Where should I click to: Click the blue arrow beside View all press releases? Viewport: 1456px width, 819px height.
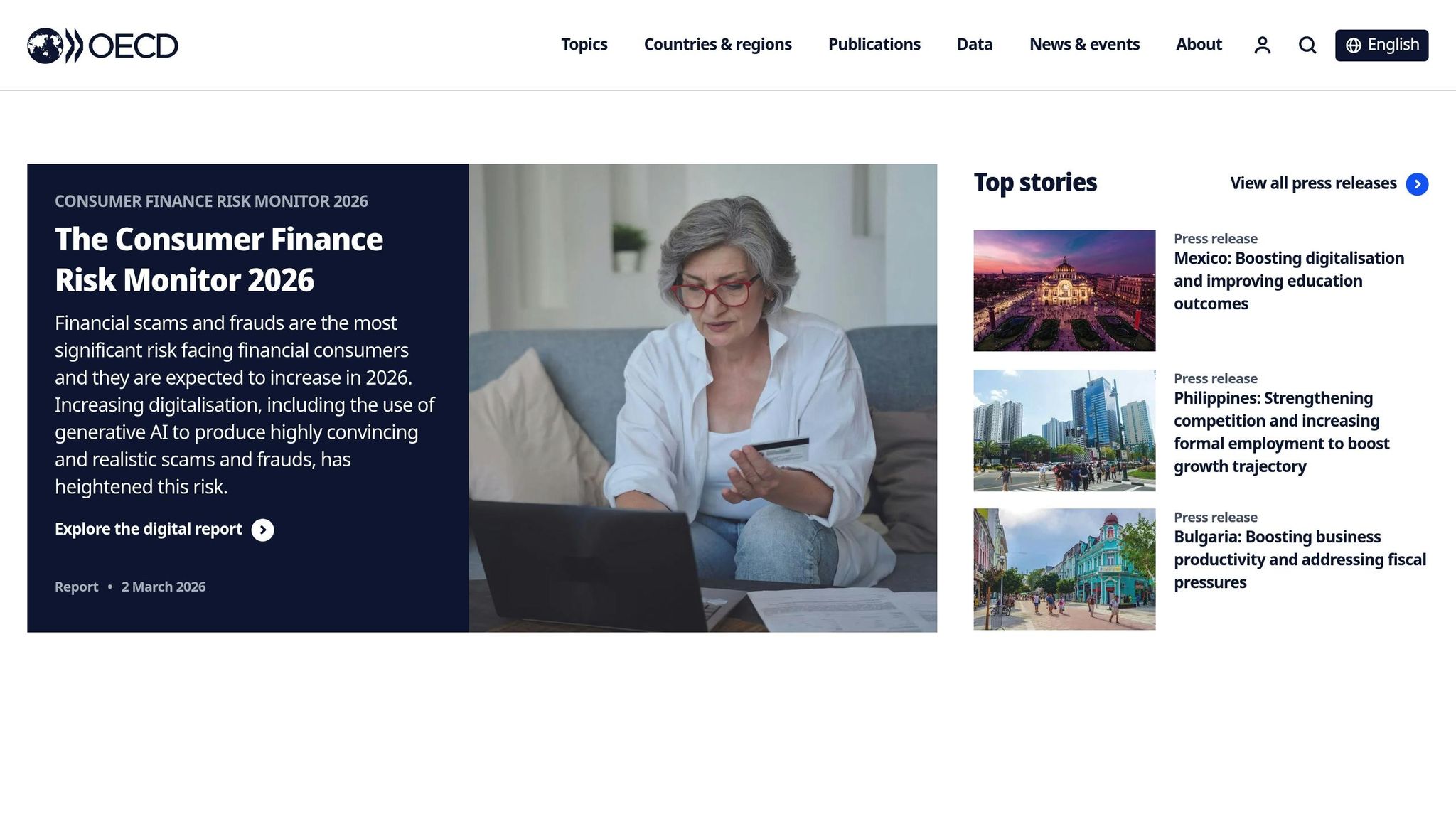tap(1417, 184)
